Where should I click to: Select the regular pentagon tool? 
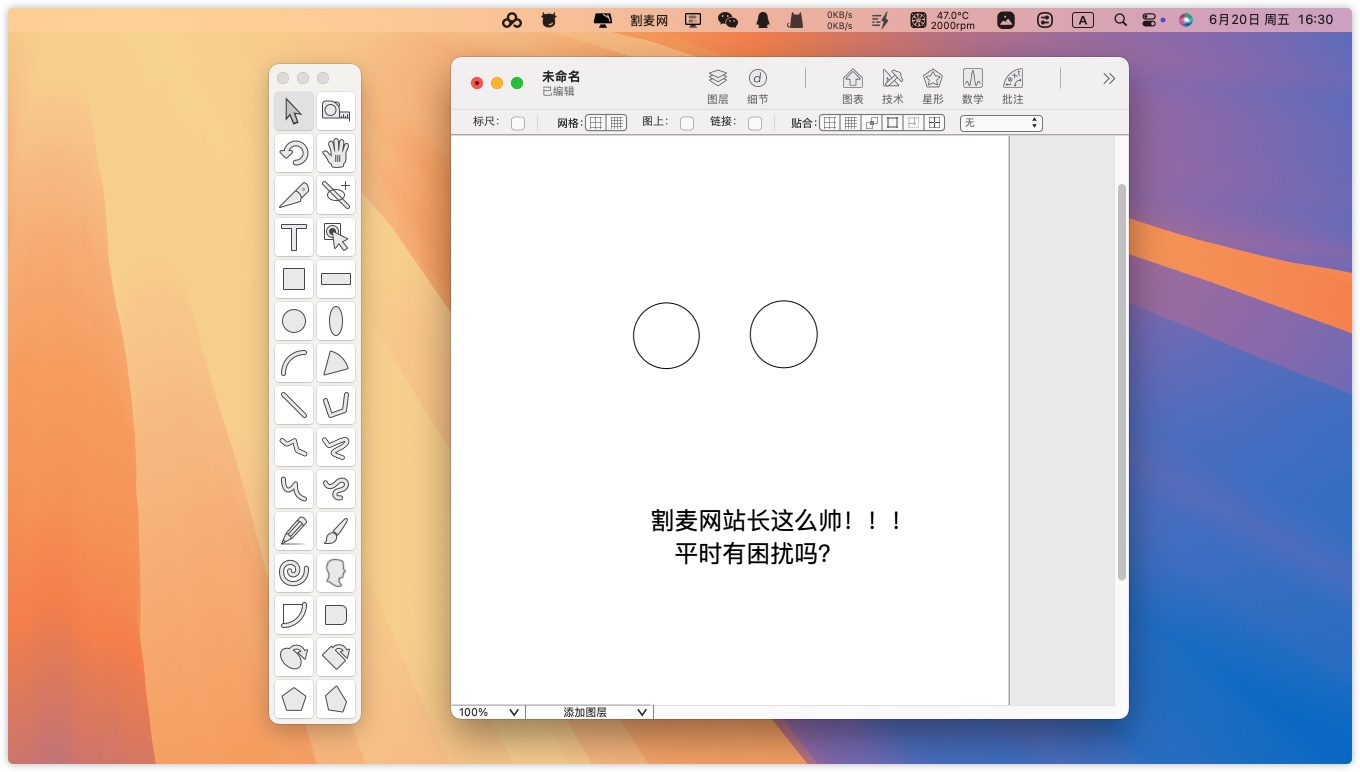click(x=294, y=699)
